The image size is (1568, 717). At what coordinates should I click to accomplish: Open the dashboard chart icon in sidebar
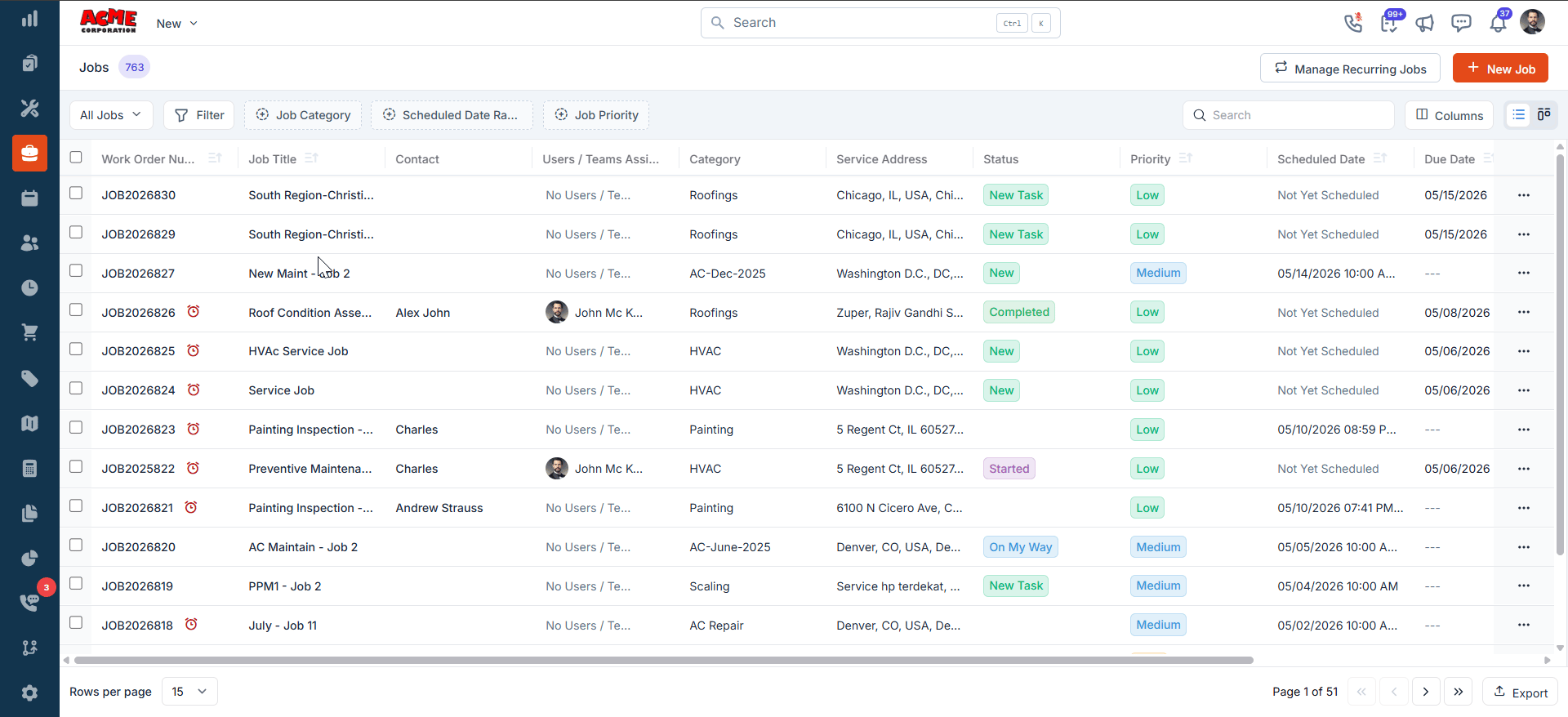[29, 19]
